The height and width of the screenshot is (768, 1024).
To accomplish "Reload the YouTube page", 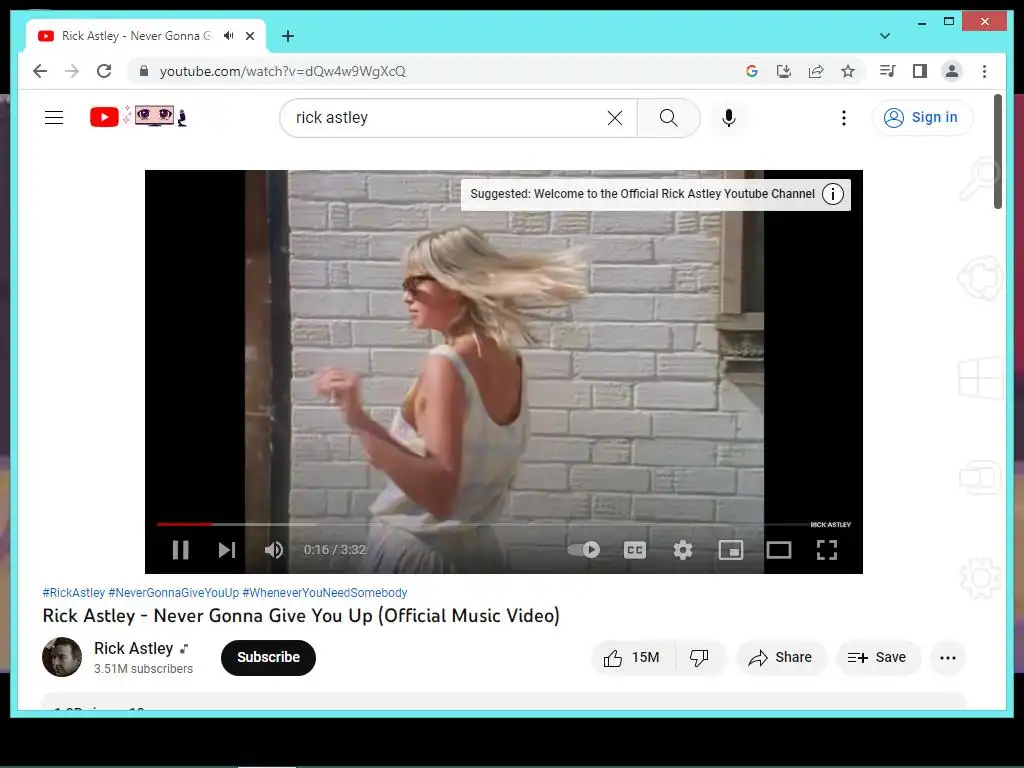I will 104,71.
